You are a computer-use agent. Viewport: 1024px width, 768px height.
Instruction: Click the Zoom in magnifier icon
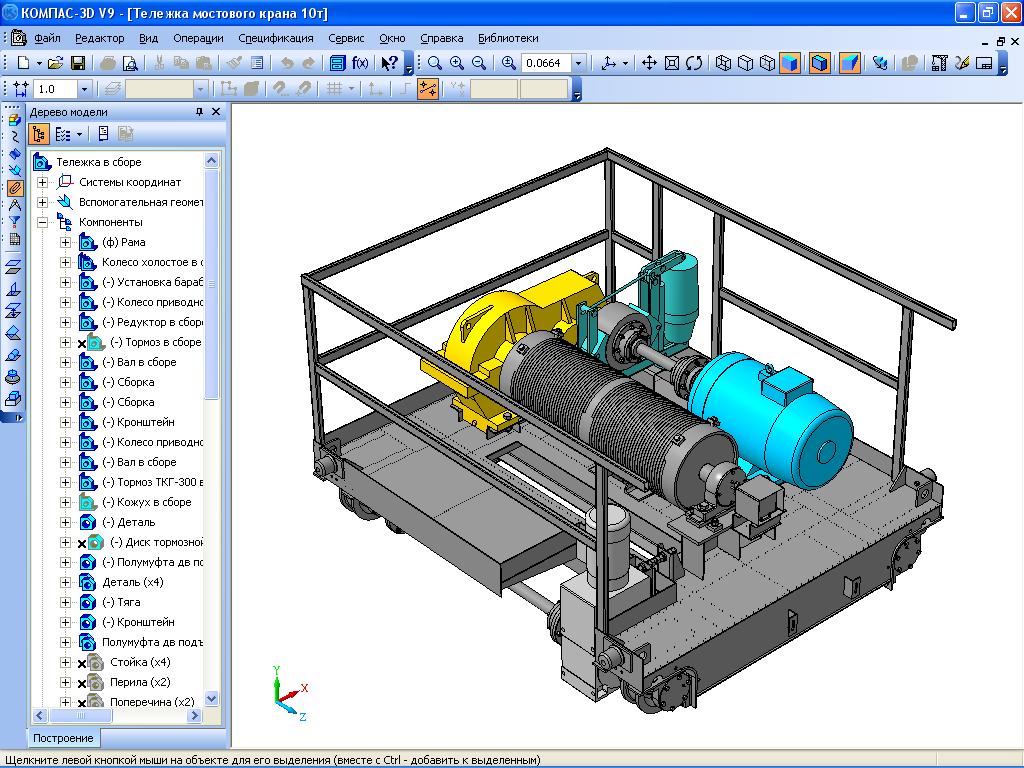click(x=457, y=63)
